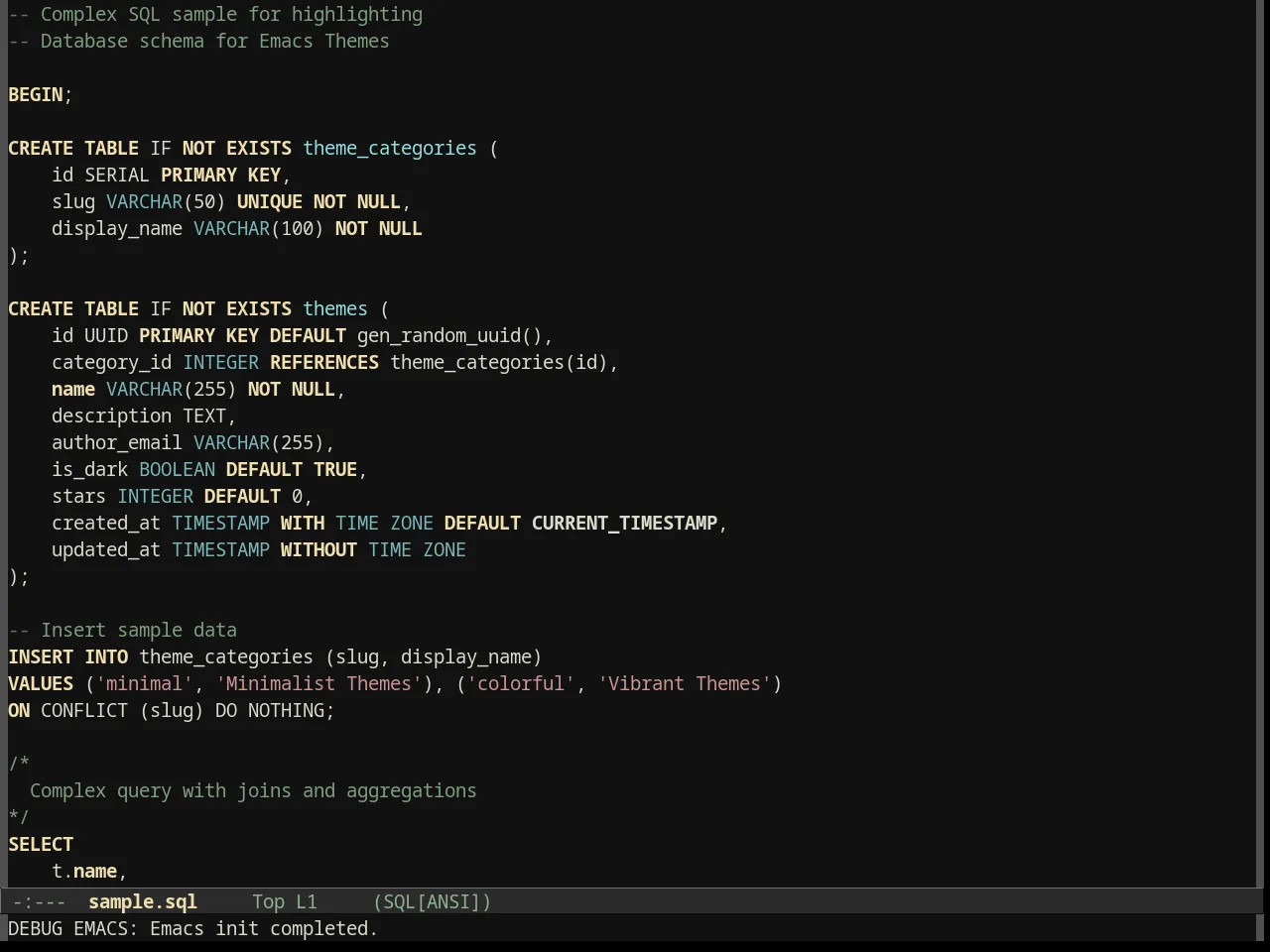Screen dimensions: 1270x952
Task: Click the 'minimal' string literal
Action: coord(145,683)
